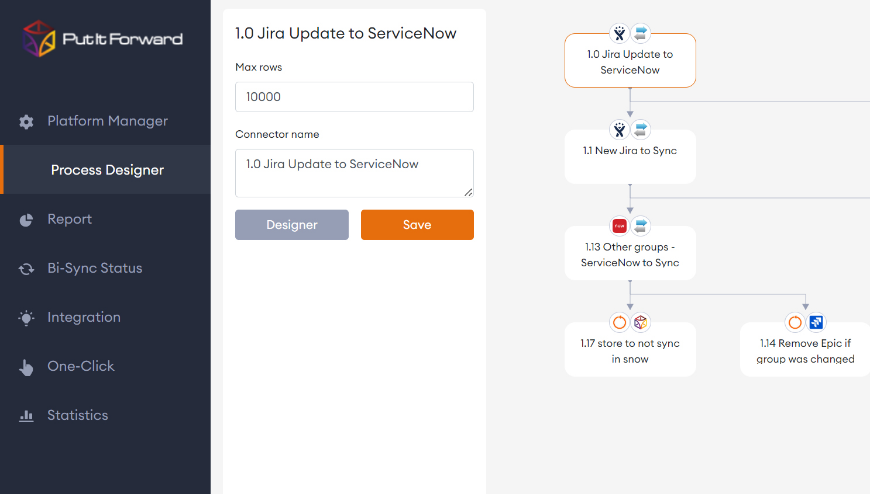Select the 1.17 store to not sync node
This screenshot has height=494, width=870.
point(630,351)
